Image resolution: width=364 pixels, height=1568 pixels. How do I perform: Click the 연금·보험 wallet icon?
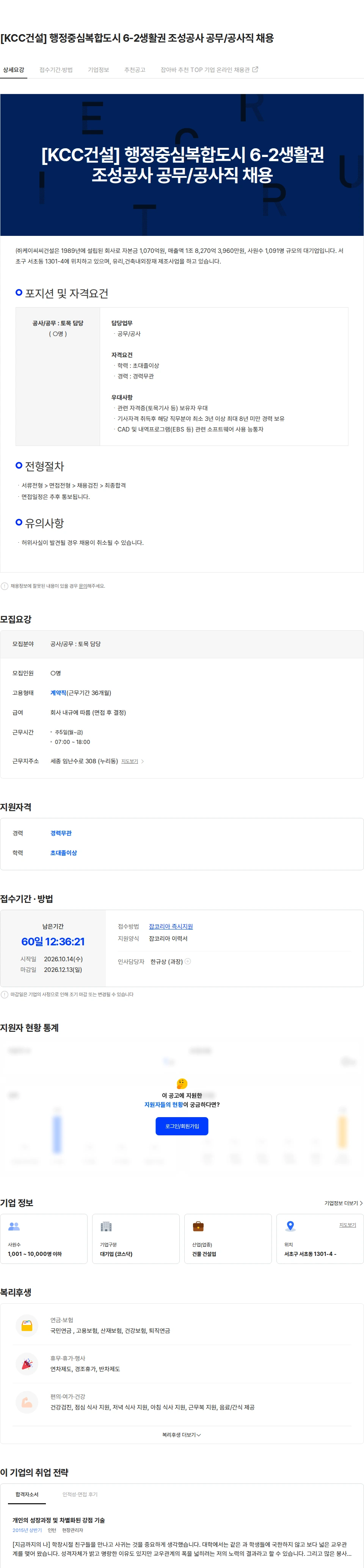coord(27,1325)
